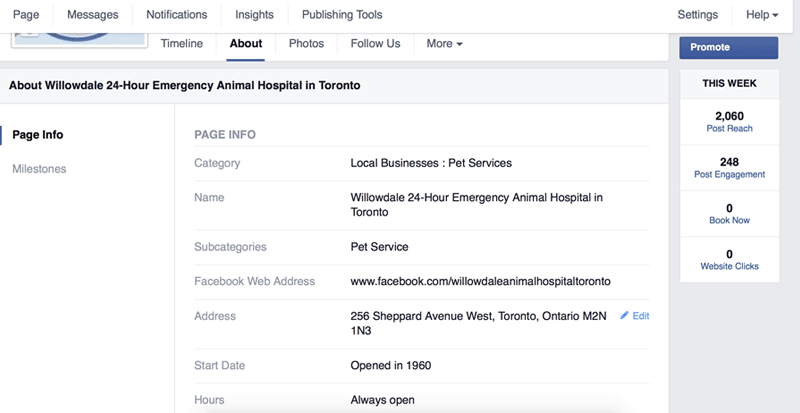
Task: View page Notifications
Action: coord(177,15)
